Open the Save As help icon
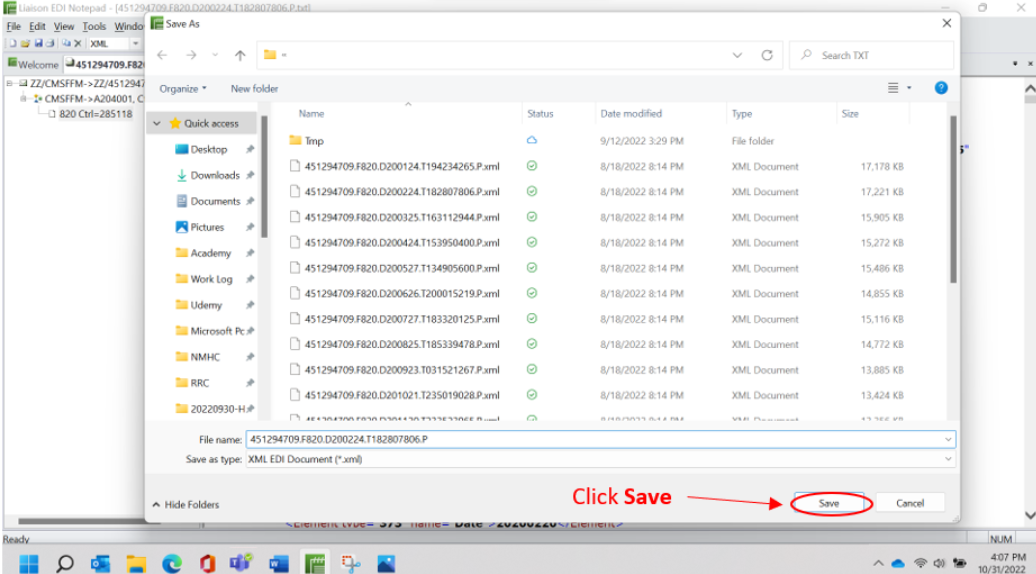The height and width of the screenshot is (574, 1036). coord(941,88)
